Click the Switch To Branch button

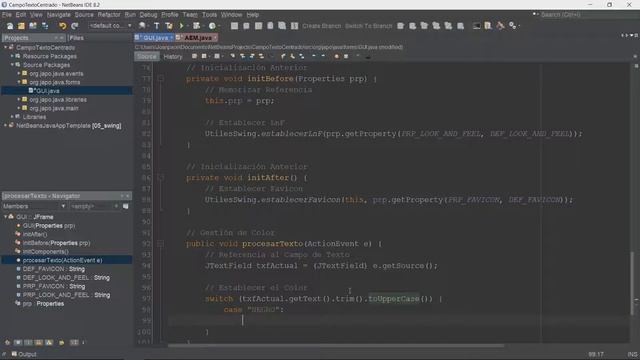click(369, 26)
